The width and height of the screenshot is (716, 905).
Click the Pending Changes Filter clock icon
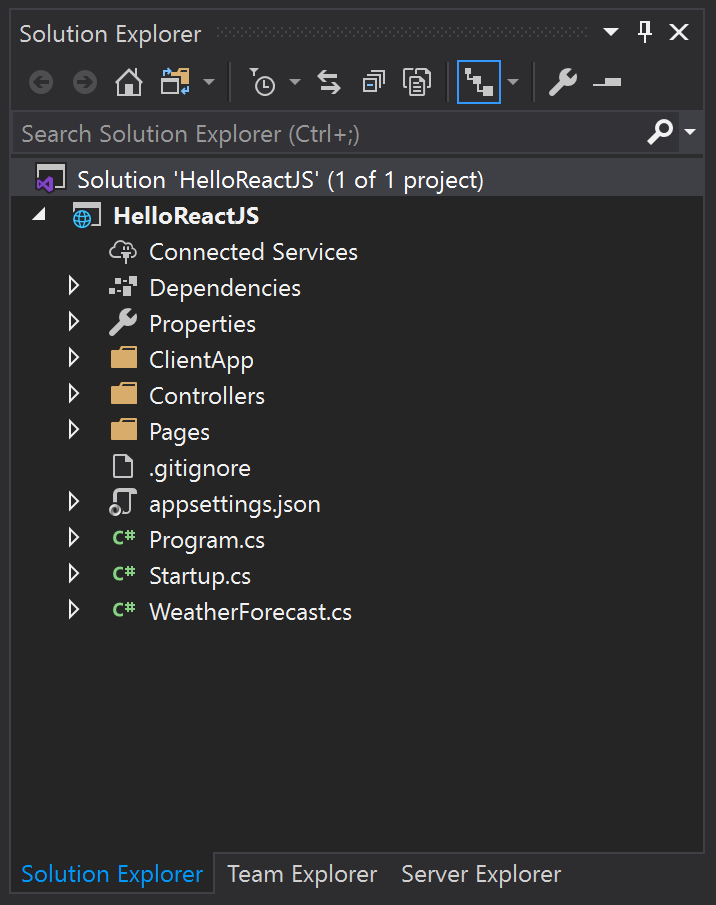tap(263, 82)
